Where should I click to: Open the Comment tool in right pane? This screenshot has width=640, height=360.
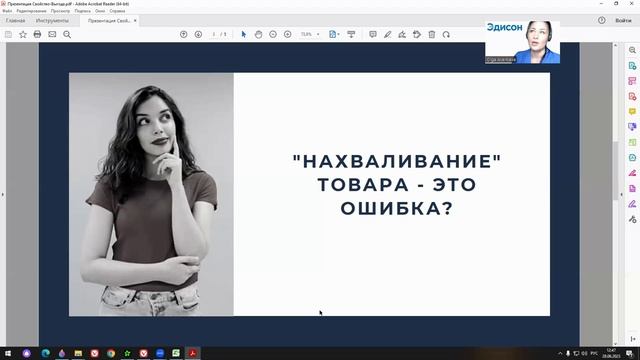tap(632, 111)
